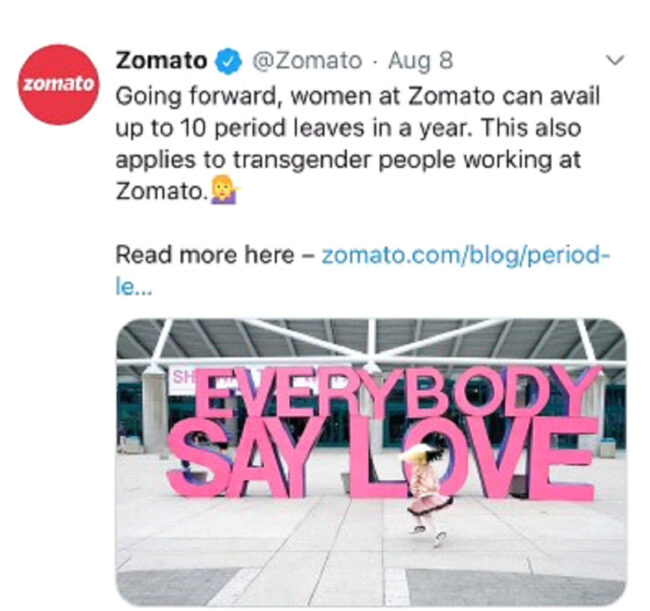Screen dimensions: 650x611
Task: Click the Aug 8 timestamp
Action: pyautogui.click(x=420, y=61)
